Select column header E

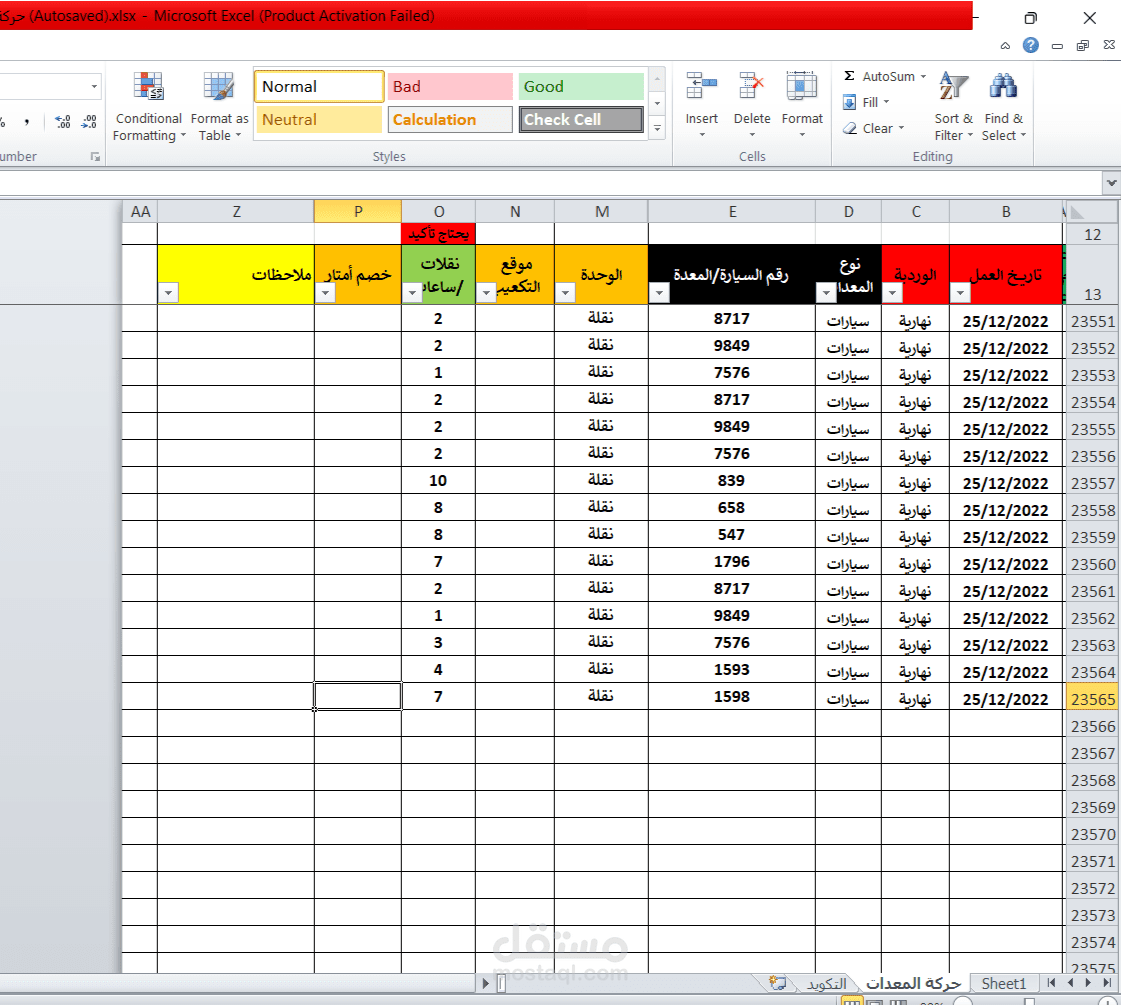pyautogui.click(x=732, y=212)
